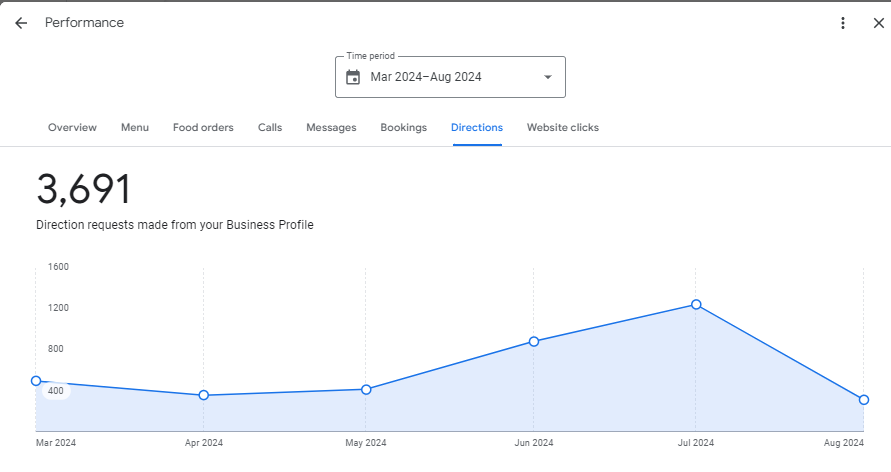This screenshot has width=891, height=472.
Task: Switch to the Bookings tab
Action: click(403, 128)
